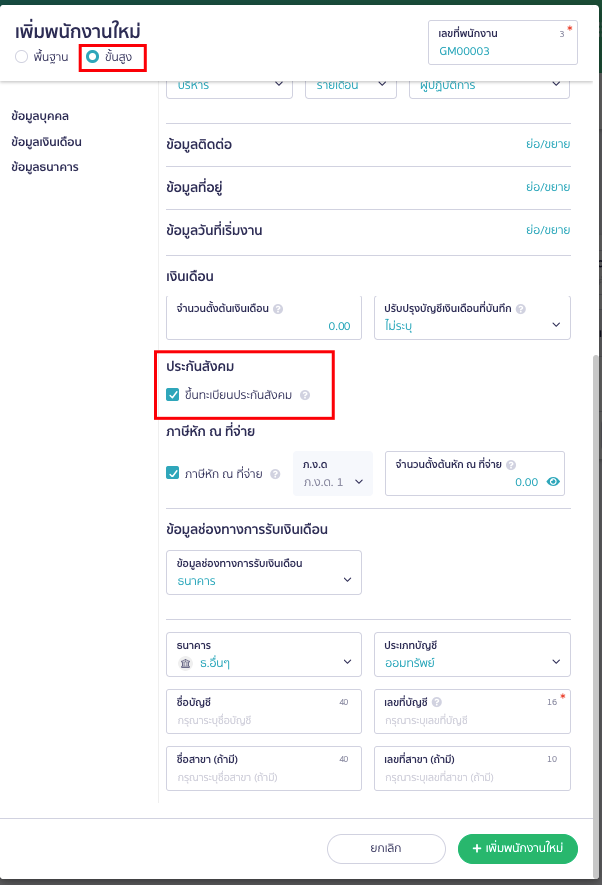Click the help icon beside เลขที่บัญชี field

pos(437,701)
